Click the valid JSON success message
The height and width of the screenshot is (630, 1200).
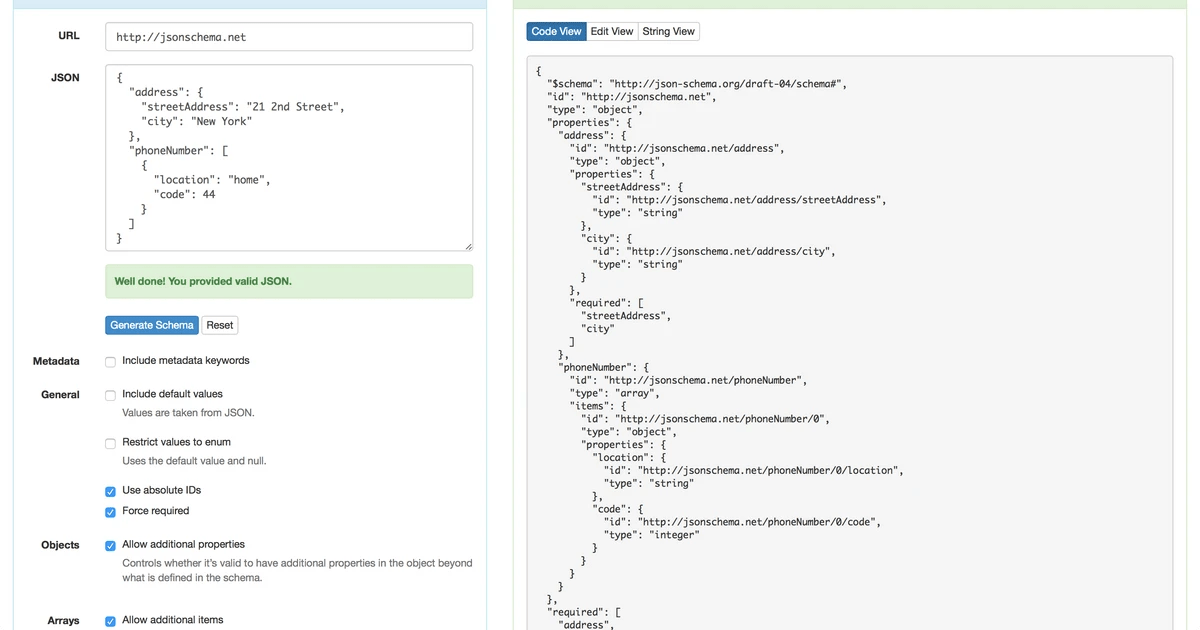[x=288, y=281]
